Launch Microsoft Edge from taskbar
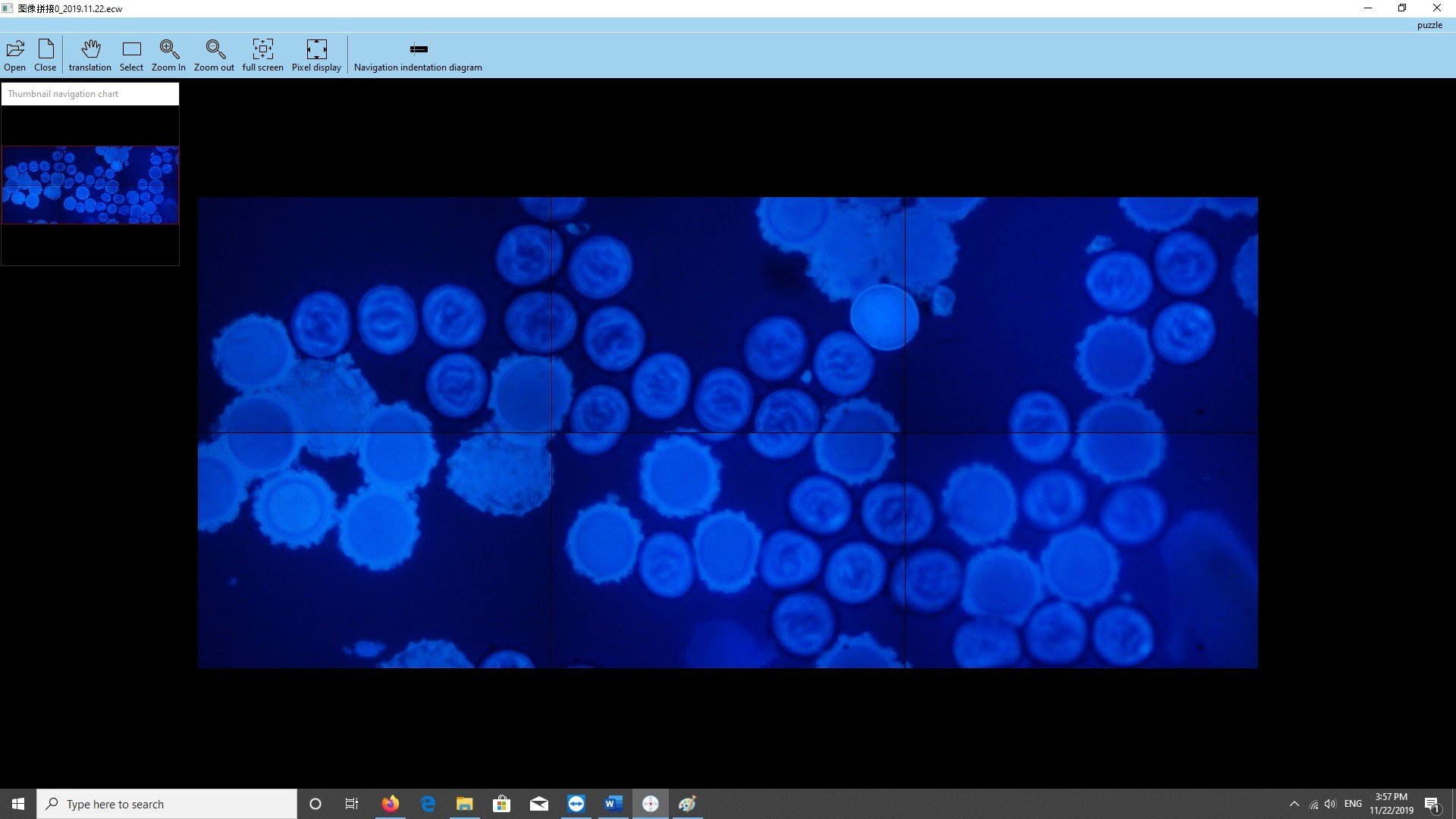Screen dimensions: 1456x819 pyautogui.click(x=428, y=804)
